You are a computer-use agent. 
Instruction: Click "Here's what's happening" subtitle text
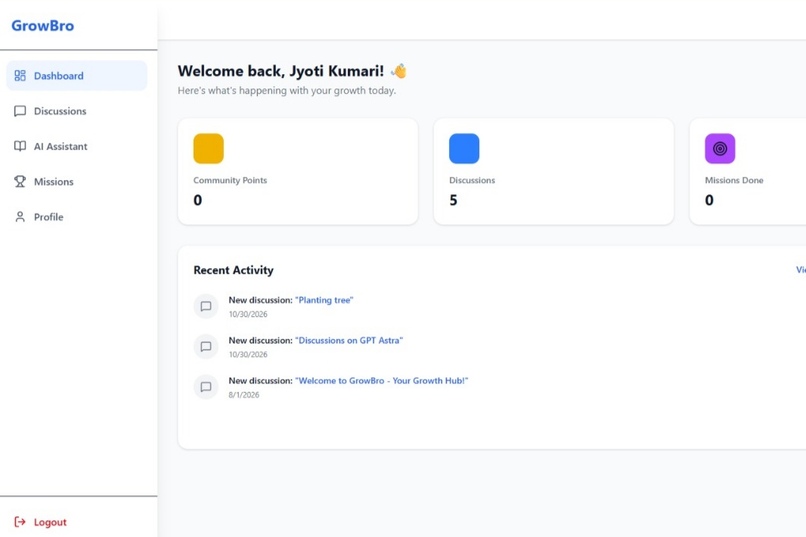[x=287, y=90]
